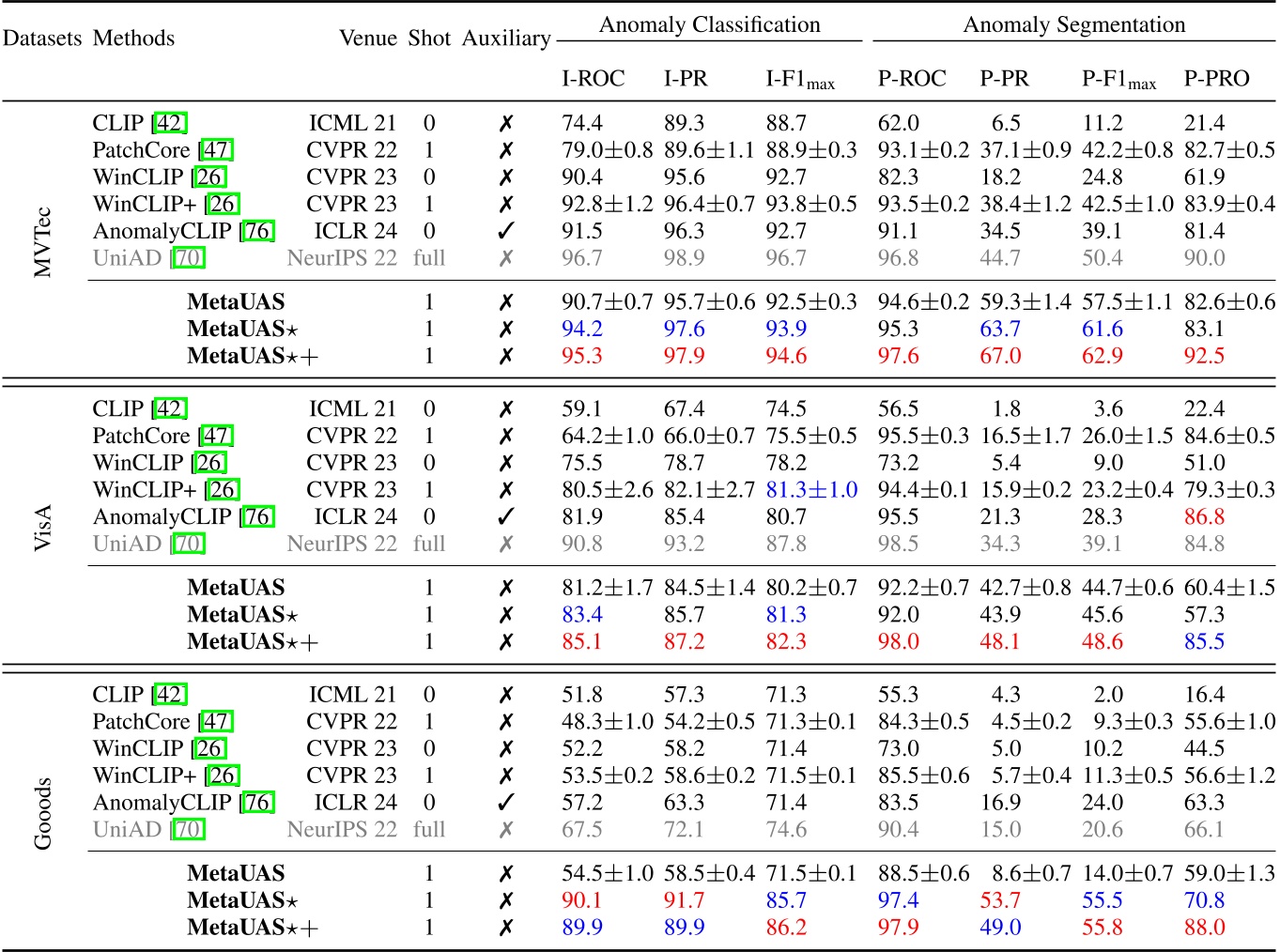The image size is (1280, 952).
Task: Toggle the Auxiliary checkmark for AnomalyCLIP
Action: click(x=506, y=230)
